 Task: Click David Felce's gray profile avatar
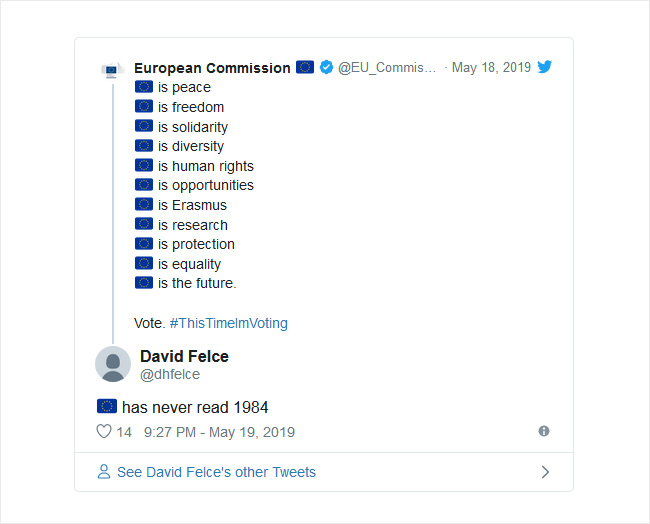click(x=113, y=364)
